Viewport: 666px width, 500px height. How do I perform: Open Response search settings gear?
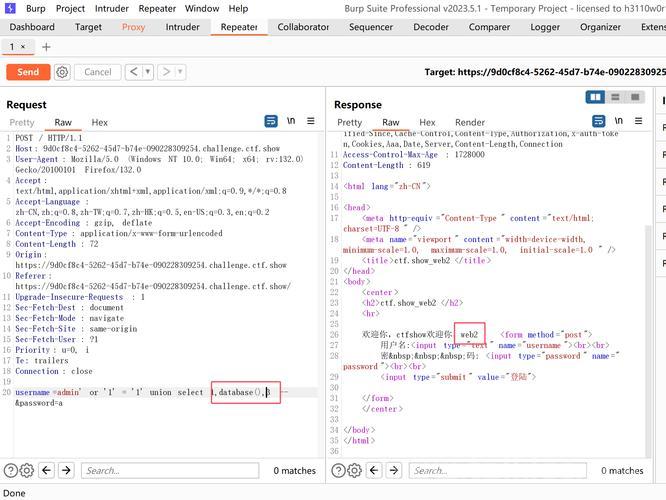[354, 471]
